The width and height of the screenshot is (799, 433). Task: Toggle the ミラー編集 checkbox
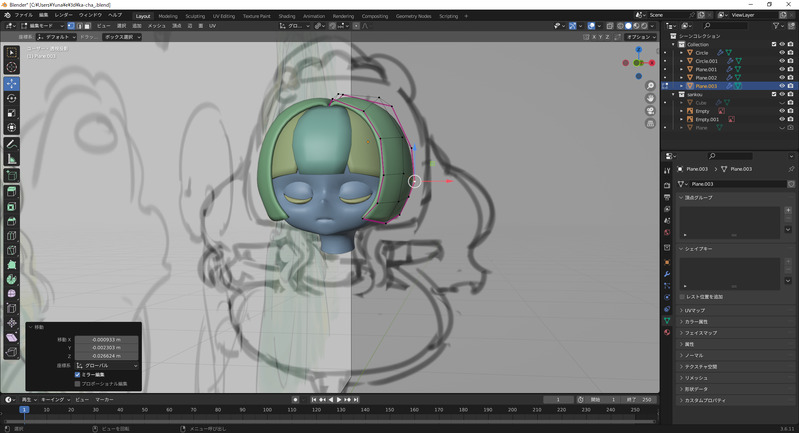coord(78,375)
